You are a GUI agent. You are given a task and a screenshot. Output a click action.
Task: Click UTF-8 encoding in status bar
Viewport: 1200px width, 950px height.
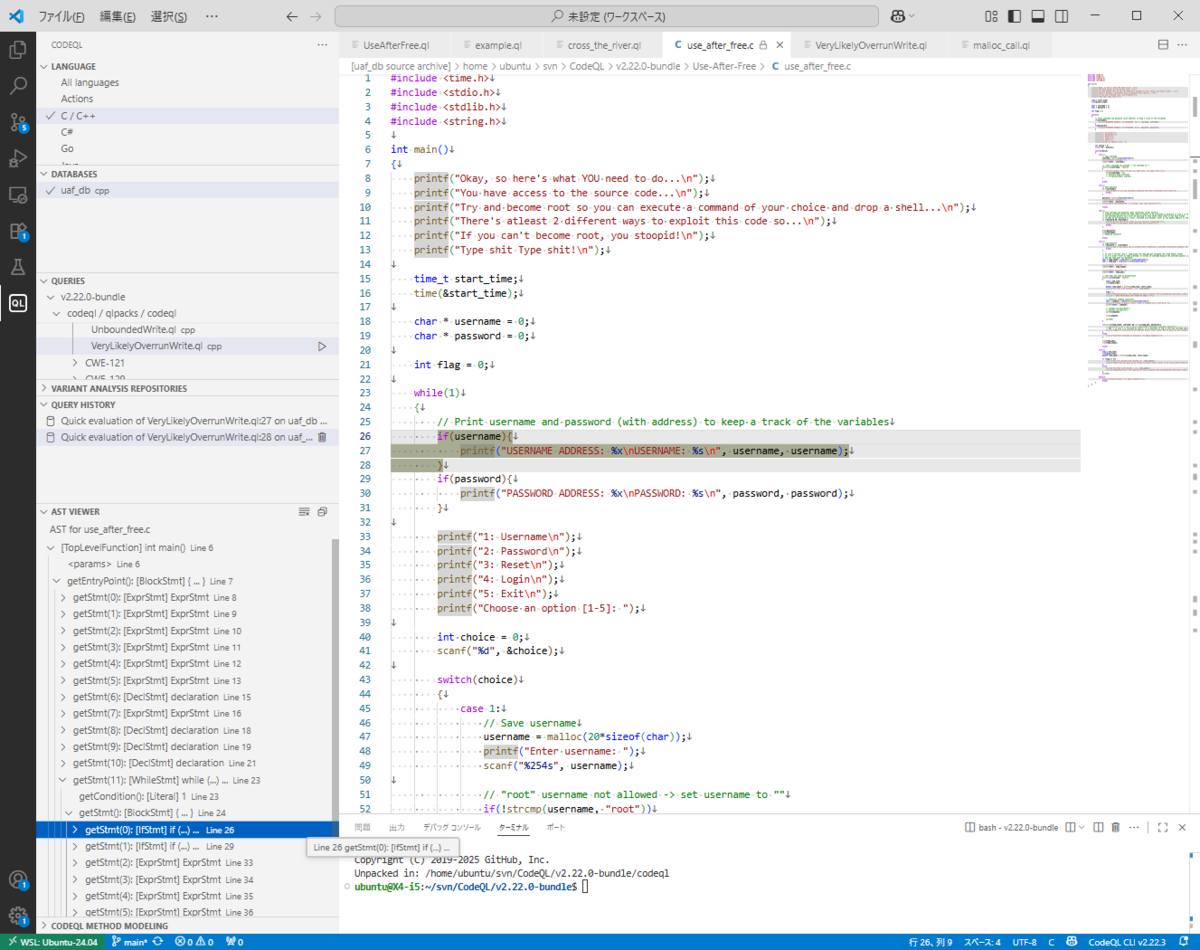click(1024, 942)
